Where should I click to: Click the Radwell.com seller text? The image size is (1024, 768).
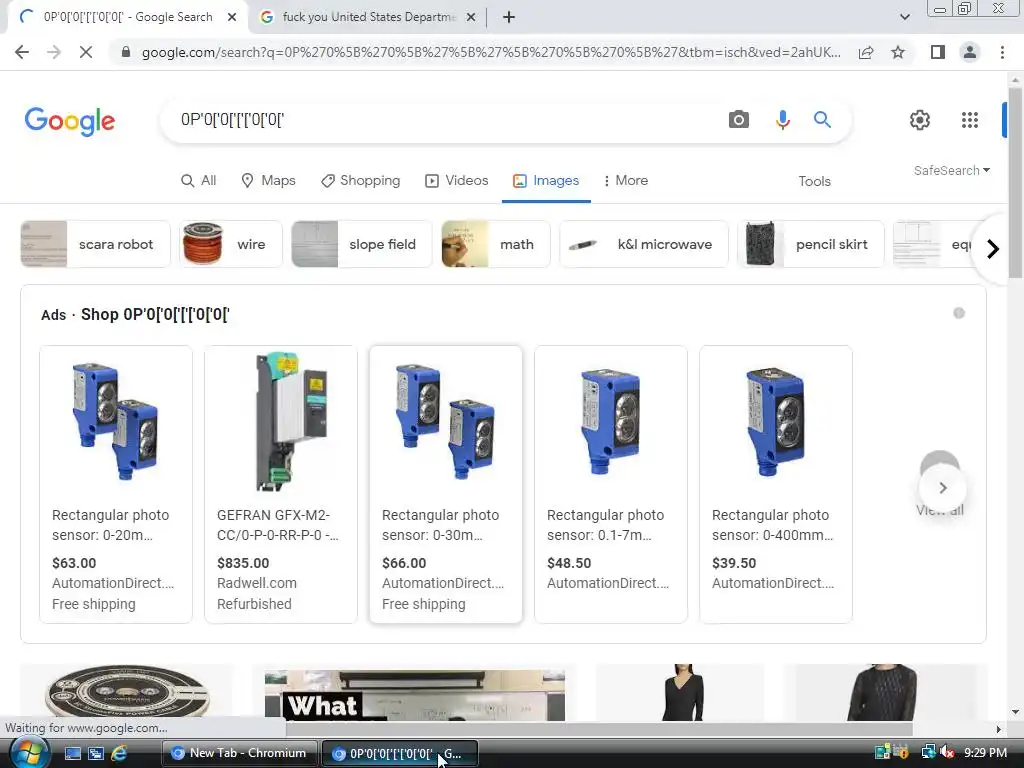[x=257, y=583]
